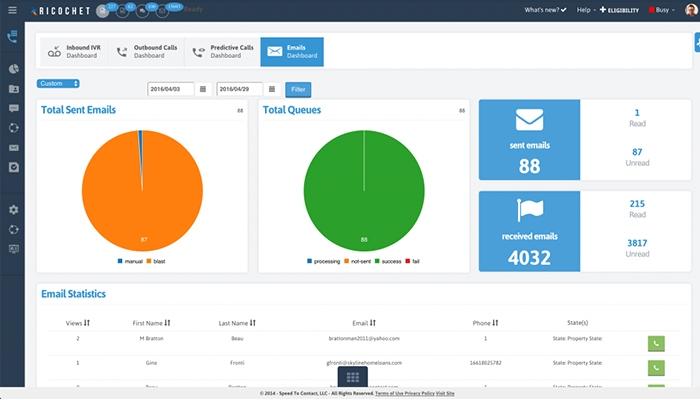700x400 pixels.
Task: Sort table by Email column
Action: [364, 323]
